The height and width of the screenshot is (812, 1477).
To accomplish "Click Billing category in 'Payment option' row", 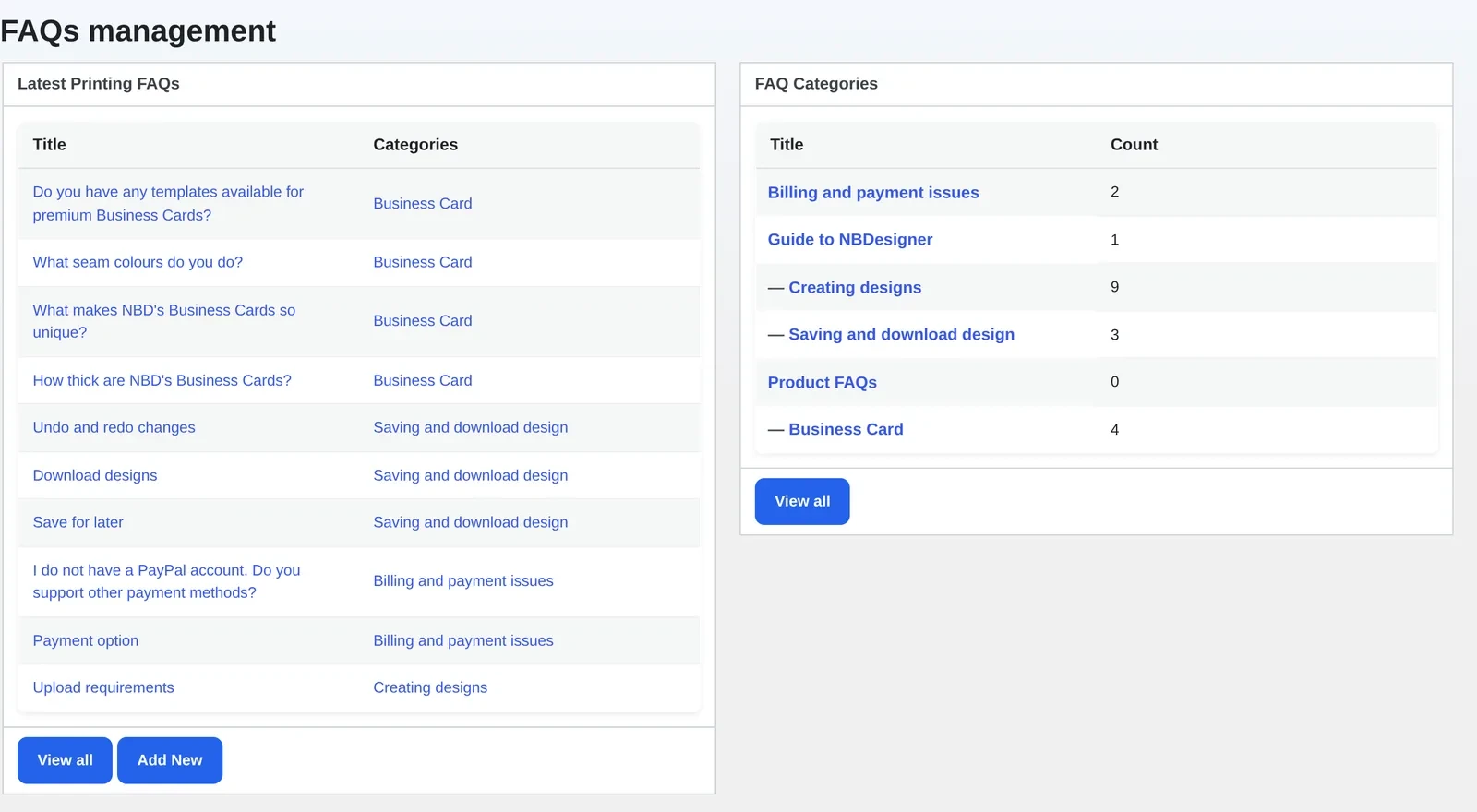I will point(463,640).
